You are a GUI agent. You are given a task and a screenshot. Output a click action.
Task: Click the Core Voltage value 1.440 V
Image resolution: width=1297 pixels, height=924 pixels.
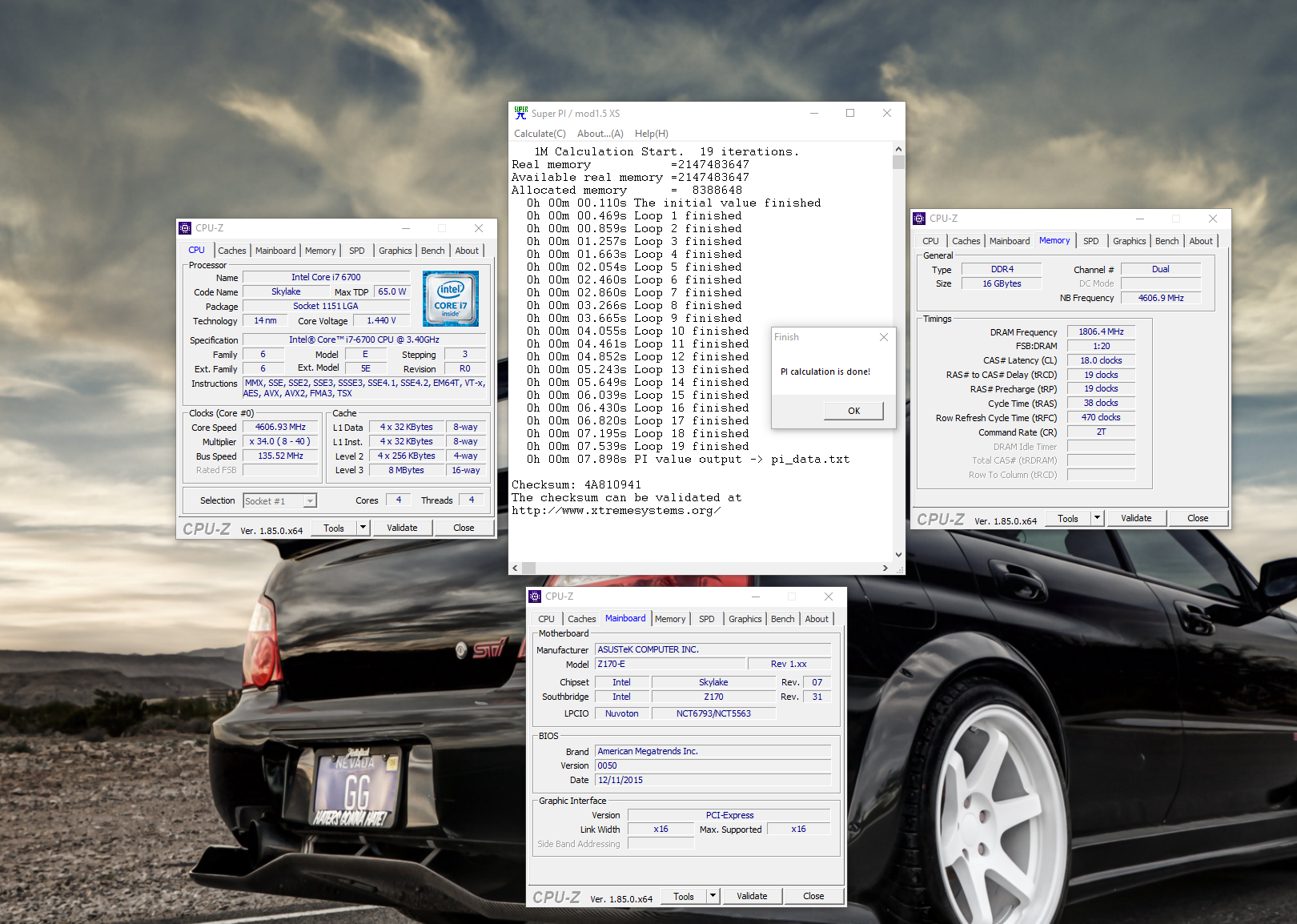point(381,321)
